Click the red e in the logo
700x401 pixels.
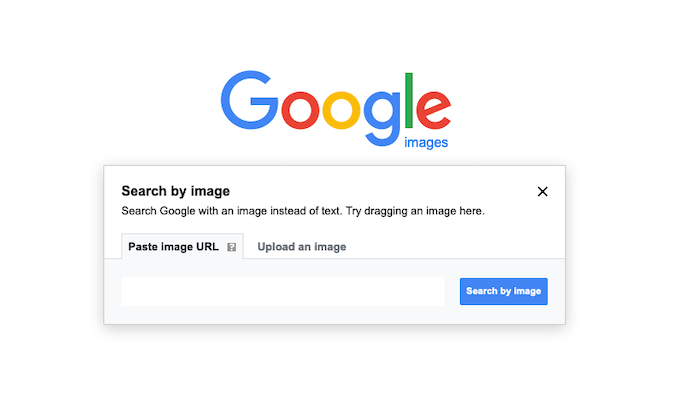coord(433,109)
